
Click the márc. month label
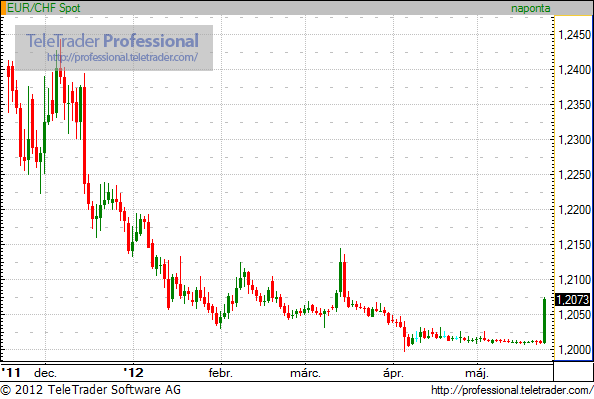pyautogui.click(x=305, y=373)
